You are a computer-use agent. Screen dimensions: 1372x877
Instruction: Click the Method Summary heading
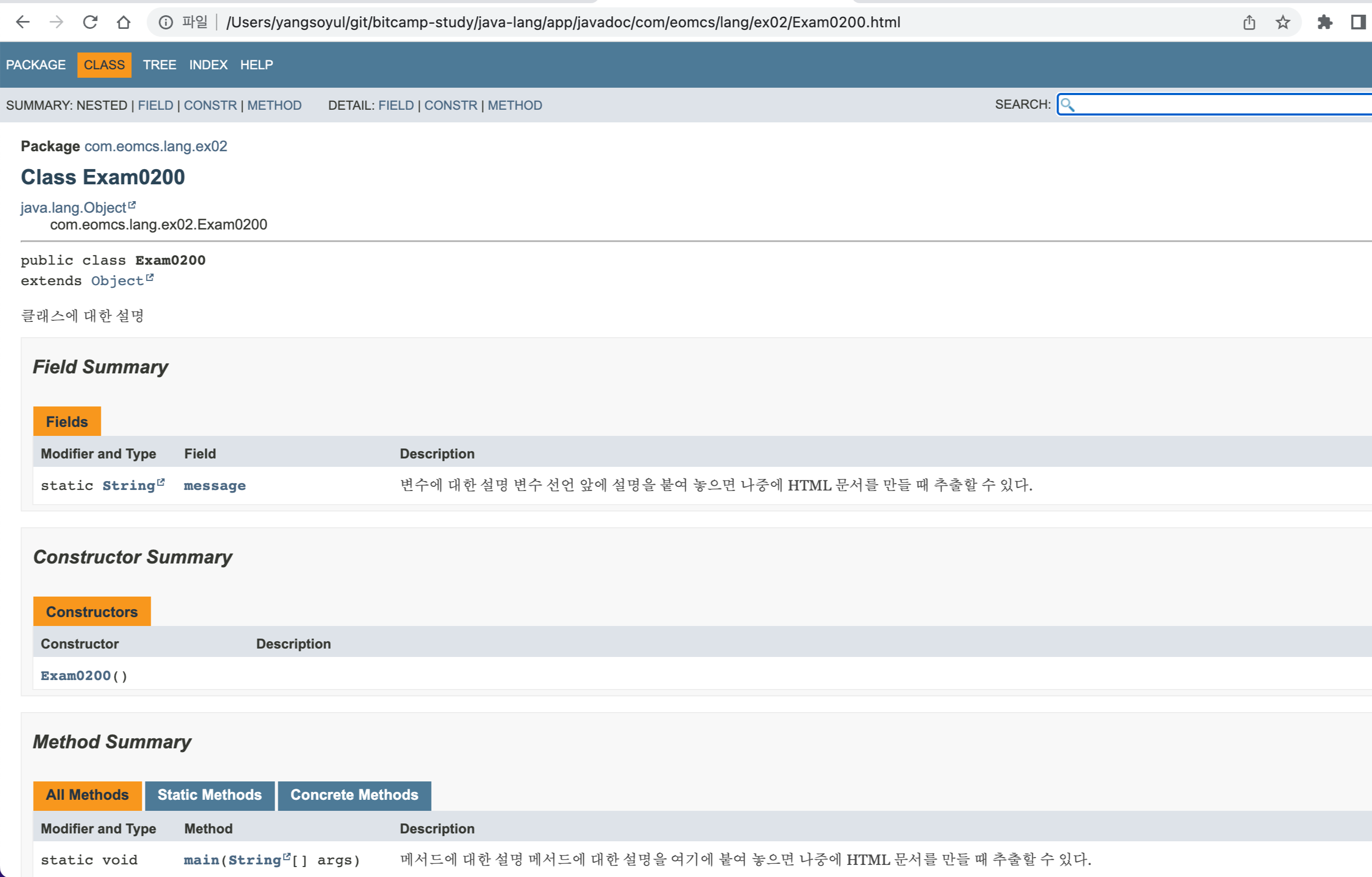coord(112,742)
